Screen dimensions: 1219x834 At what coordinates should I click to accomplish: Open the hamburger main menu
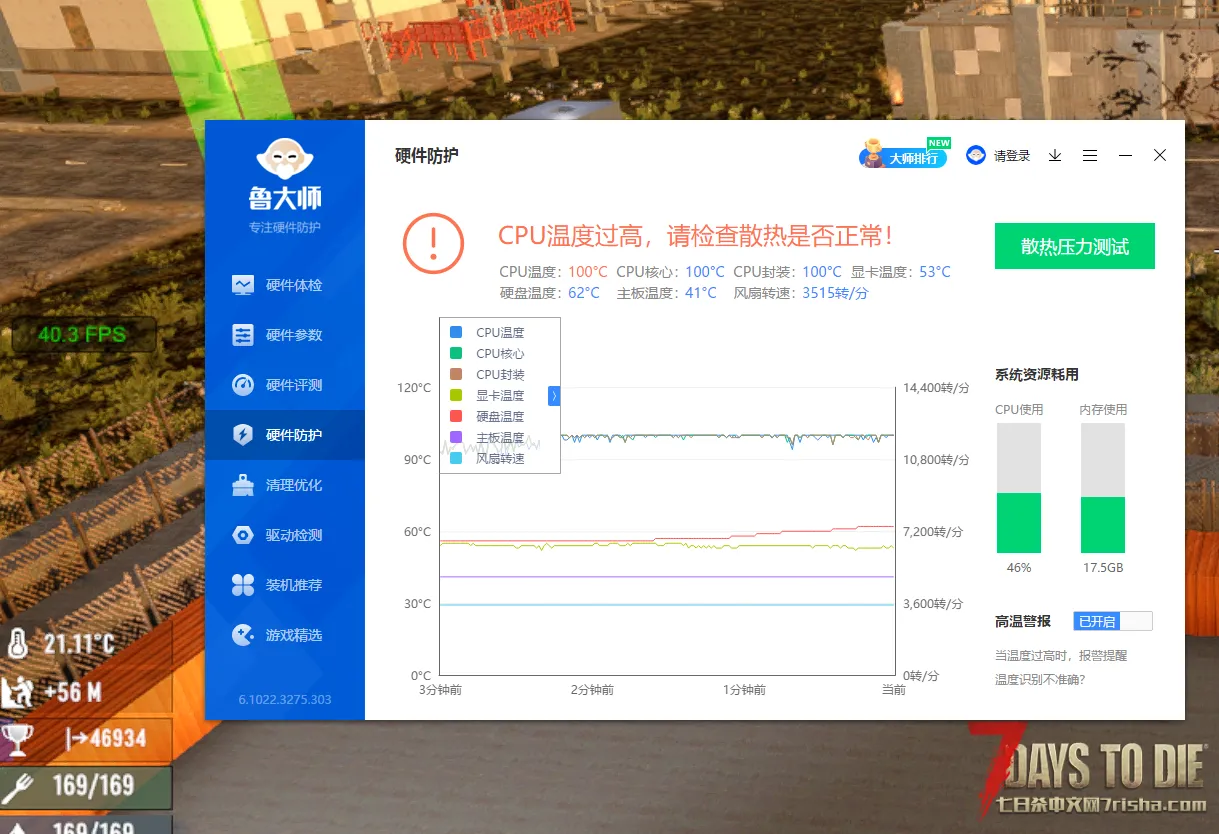[1090, 156]
